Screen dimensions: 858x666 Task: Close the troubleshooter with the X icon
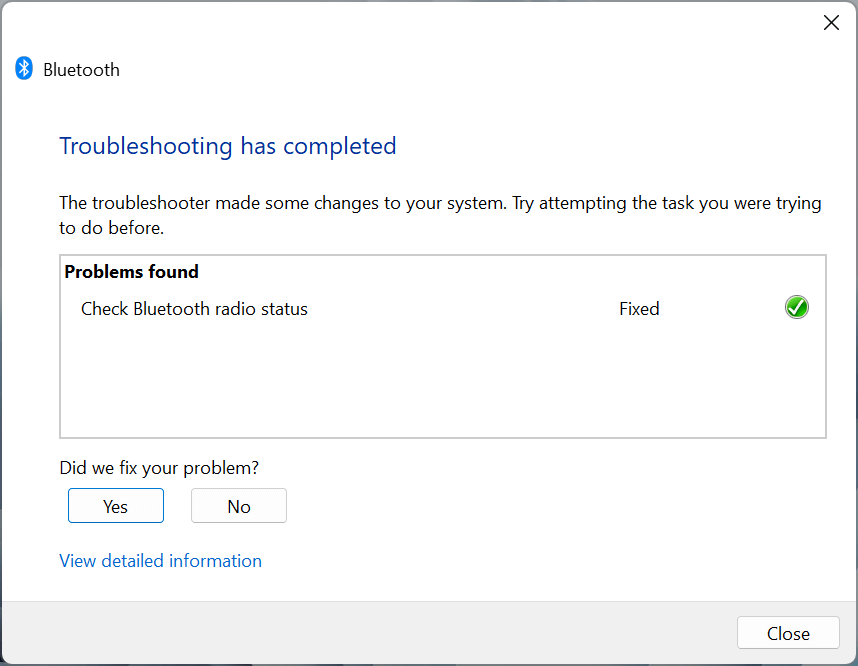(x=830, y=23)
